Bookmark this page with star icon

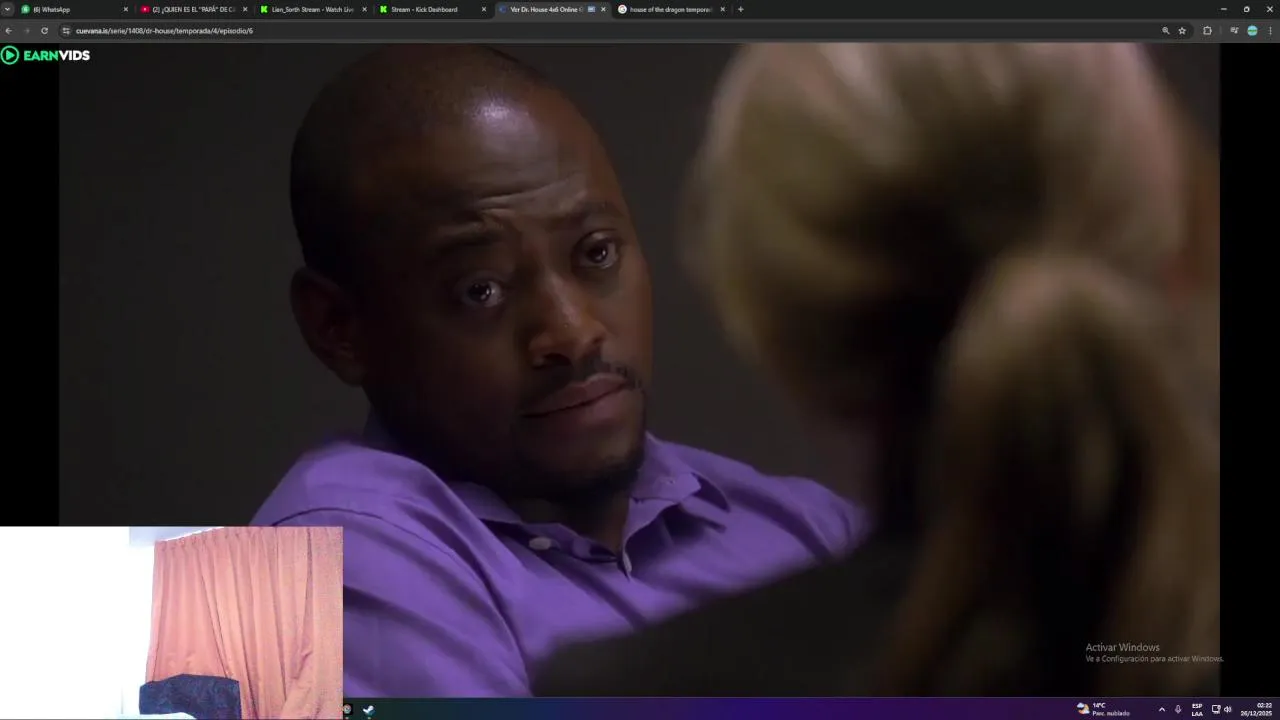[1182, 31]
